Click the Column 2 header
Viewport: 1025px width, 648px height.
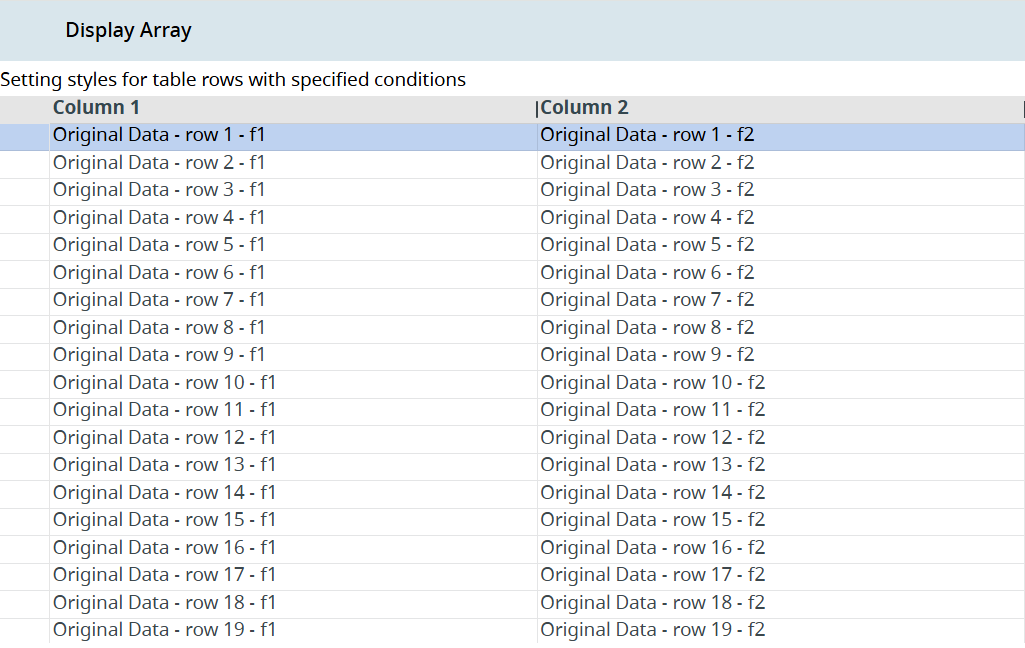pos(585,108)
